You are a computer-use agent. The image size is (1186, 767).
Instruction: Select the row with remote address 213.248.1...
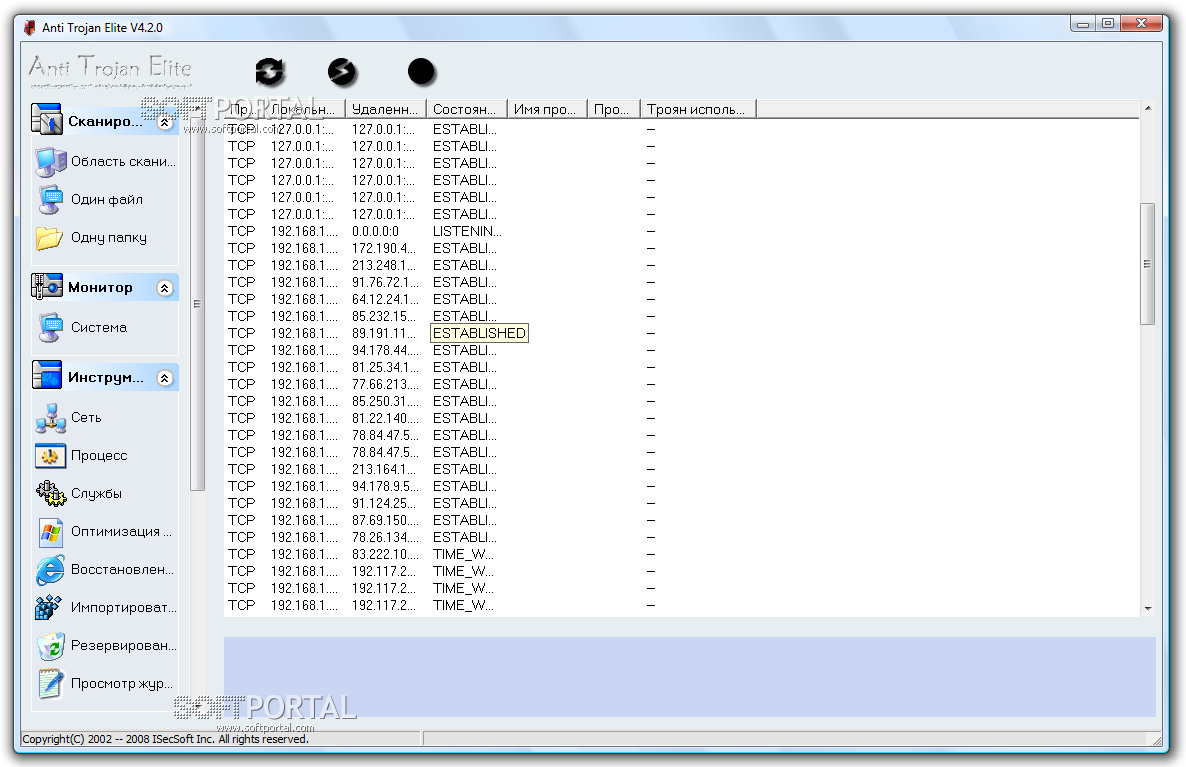coord(682,266)
